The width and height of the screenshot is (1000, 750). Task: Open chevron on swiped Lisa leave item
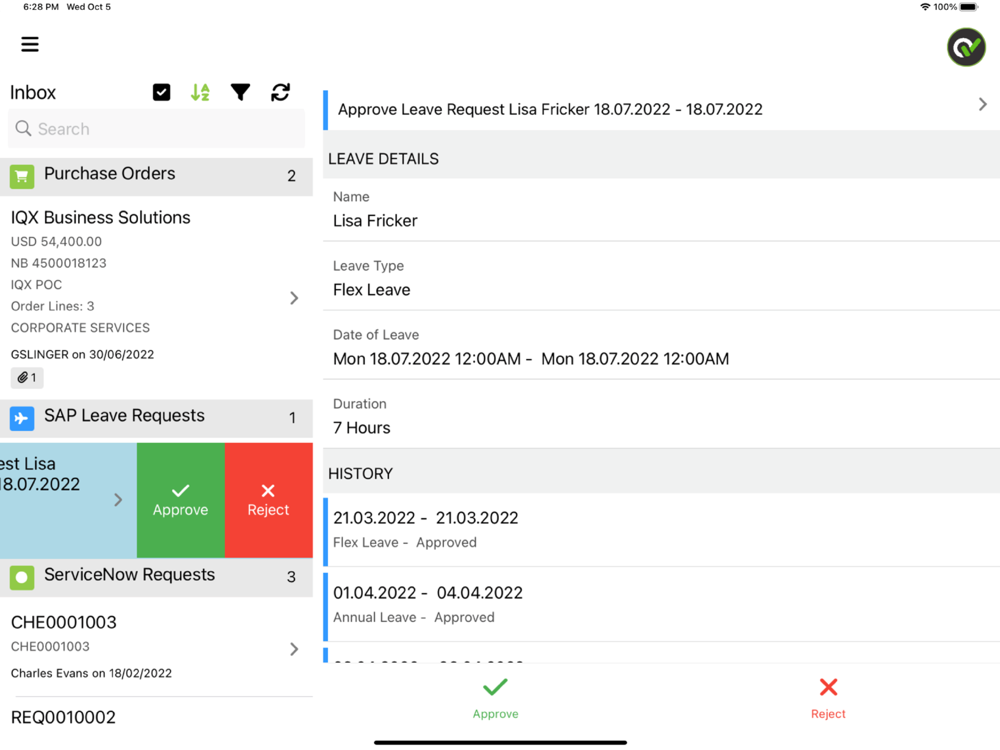coord(118,499)
